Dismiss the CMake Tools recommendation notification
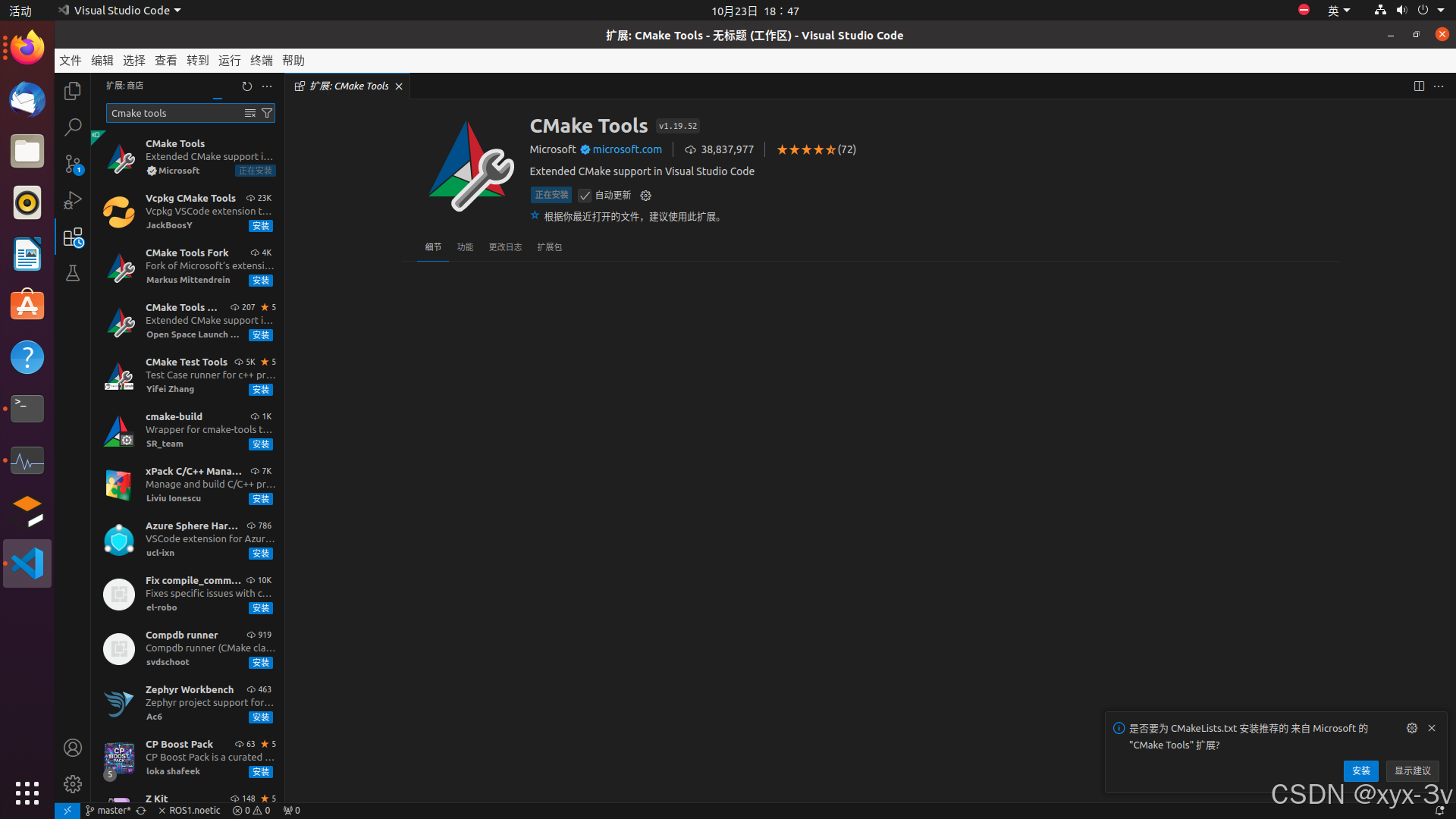Screen dimensions: 1456x819 1432,728
